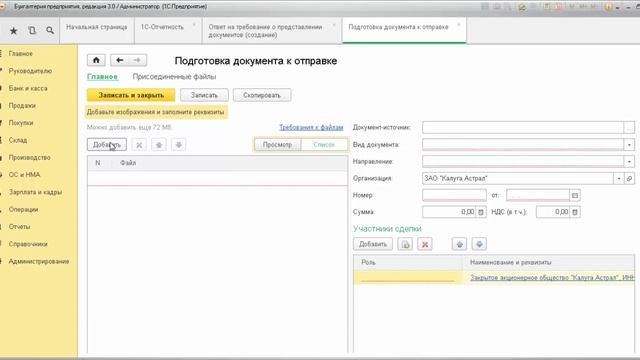Image resolution: width=640 pixels, height=360 pixels.
Task: Open Присоединенные файлы section
Action: point(174,77)
